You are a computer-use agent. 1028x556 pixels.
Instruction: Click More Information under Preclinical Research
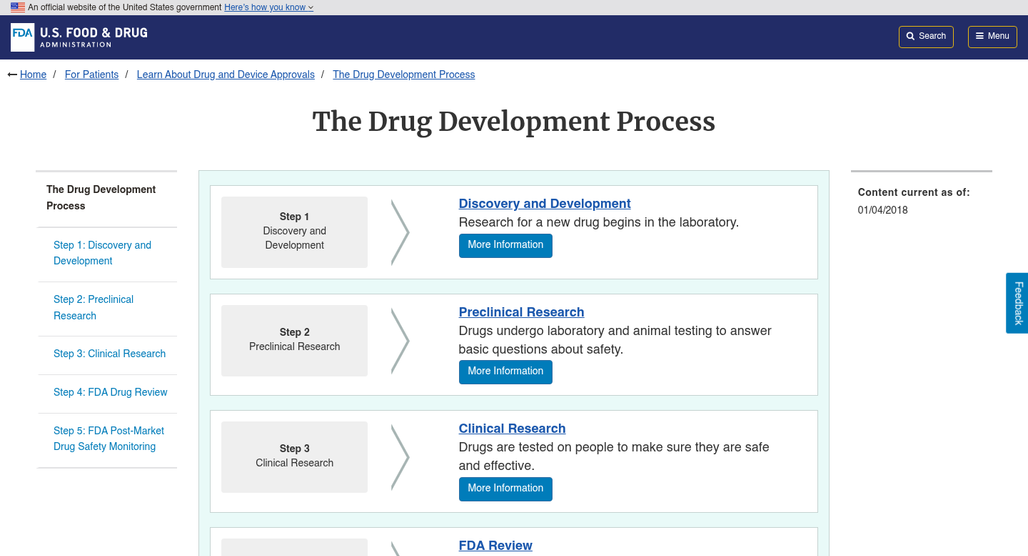tap(505, 372)
